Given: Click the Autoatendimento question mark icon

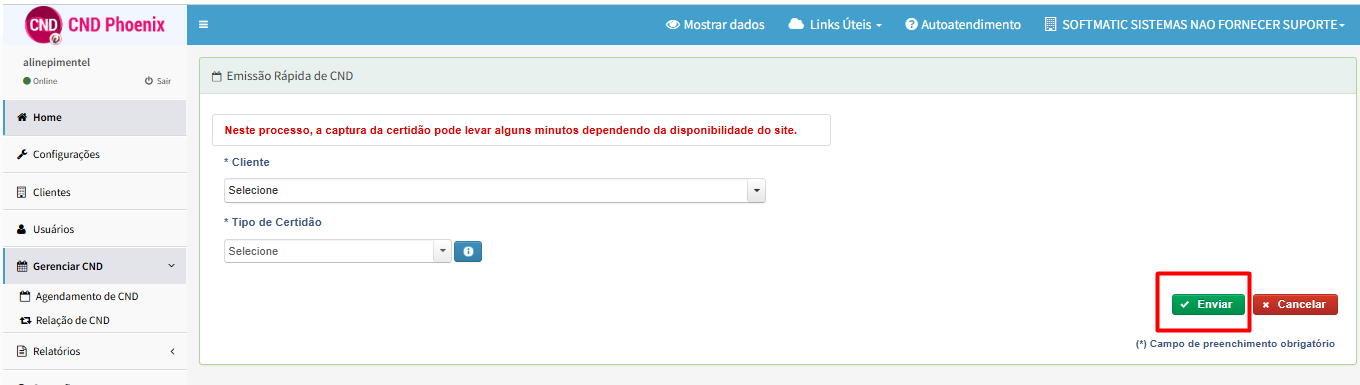Looking at the screenshot, I should click(x=911, y=25).
